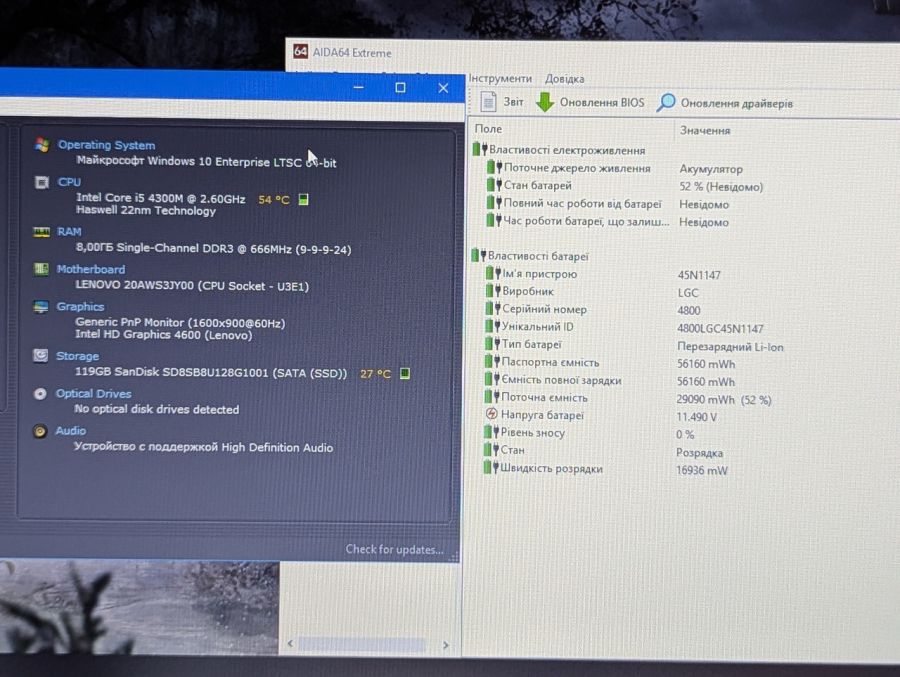Open Оновлення драйверів with magnifier icon
Screen dimensions: 900x677
[724, 103]
